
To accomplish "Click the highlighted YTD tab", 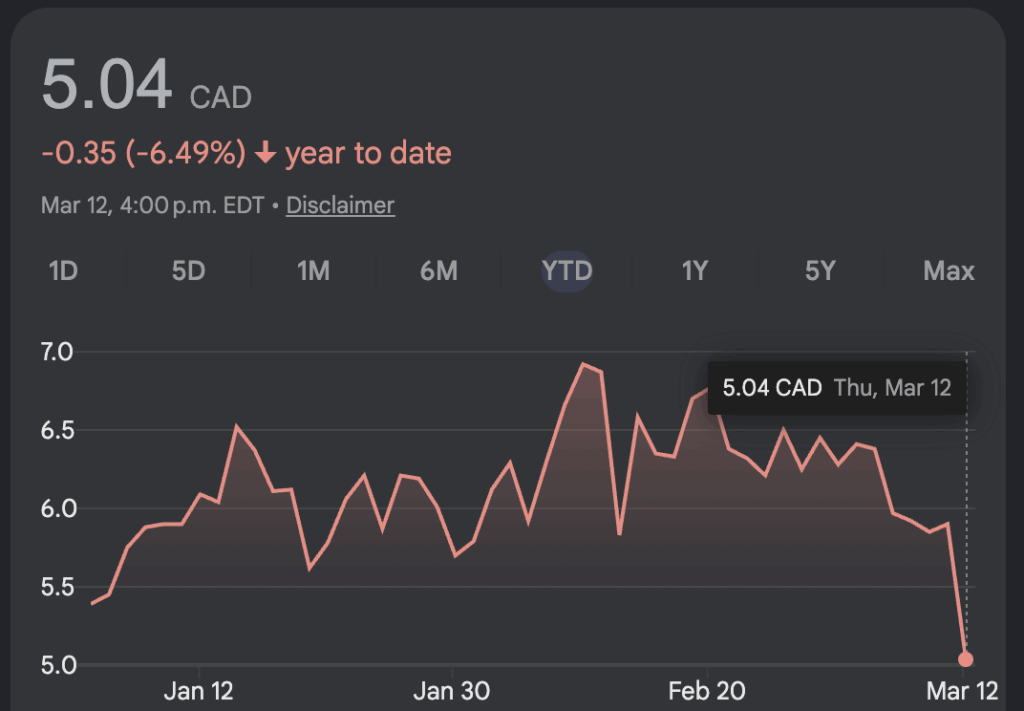I will click(x=567, y=271).
